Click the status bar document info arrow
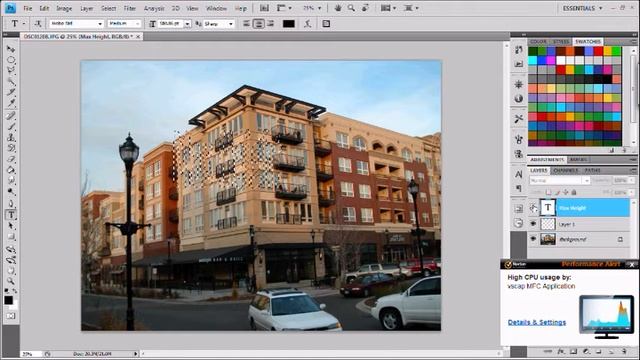Viewport: 640px width, 360px height. [136, 354]
